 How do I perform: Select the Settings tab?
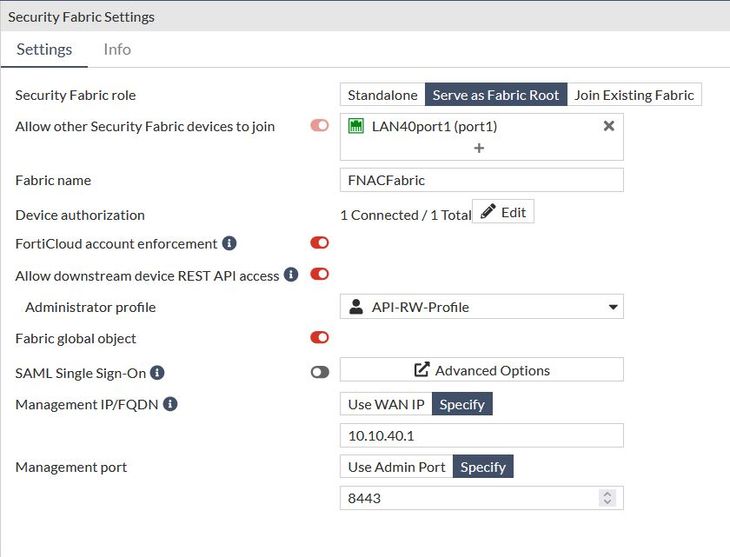point(44,49)
